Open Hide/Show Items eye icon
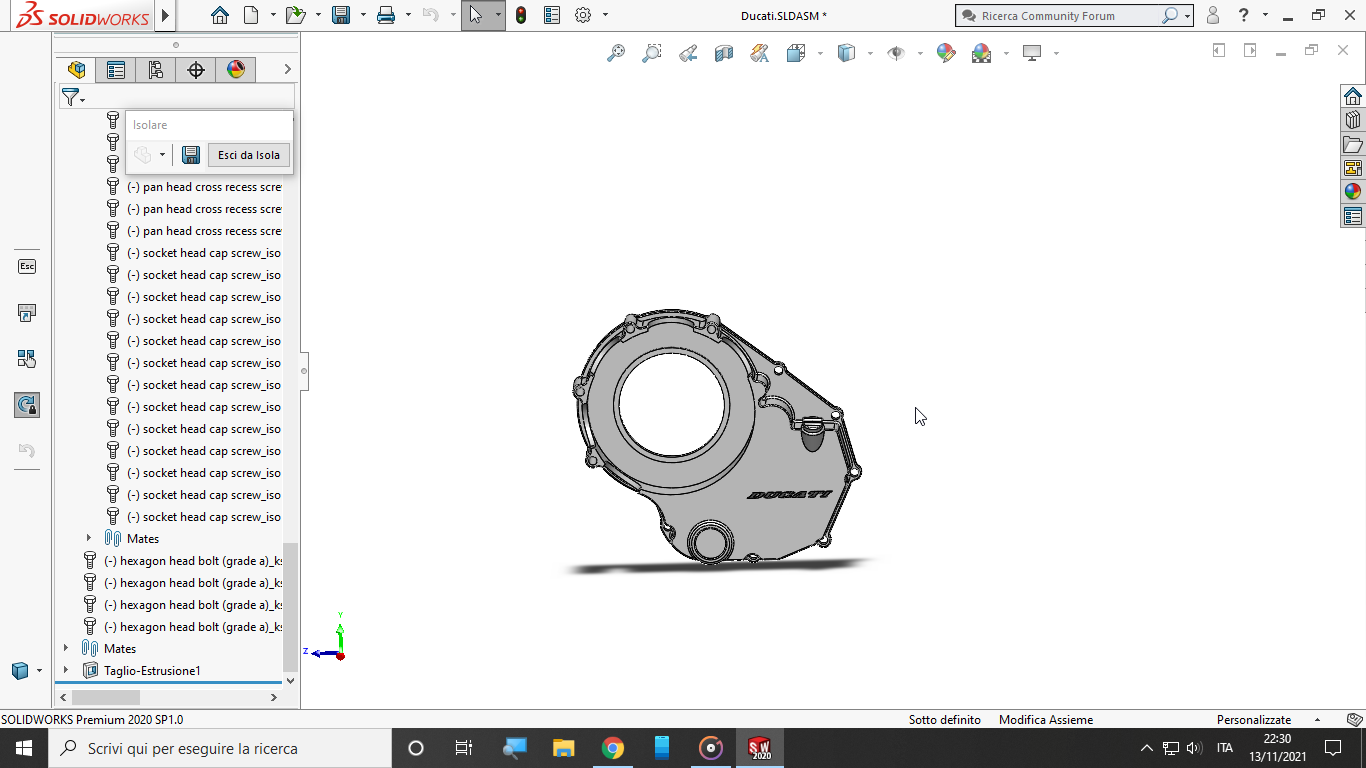 tap(896, 53)
